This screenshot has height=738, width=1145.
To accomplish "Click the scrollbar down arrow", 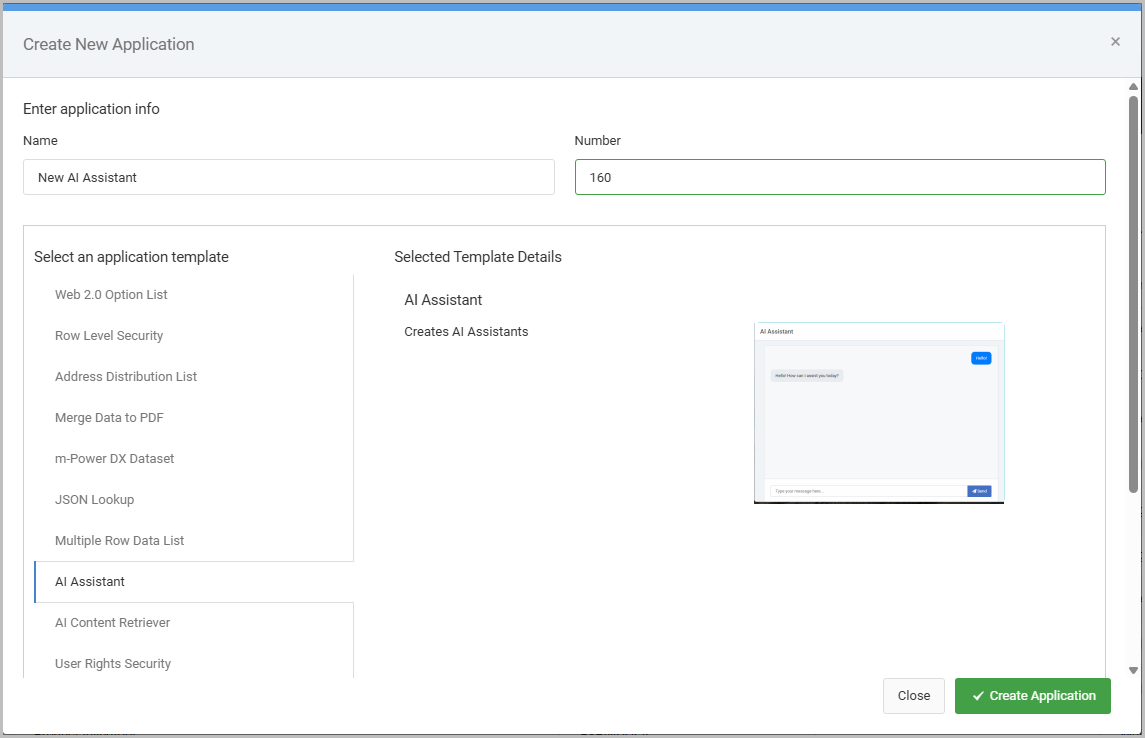I will tap(1133, 670).
